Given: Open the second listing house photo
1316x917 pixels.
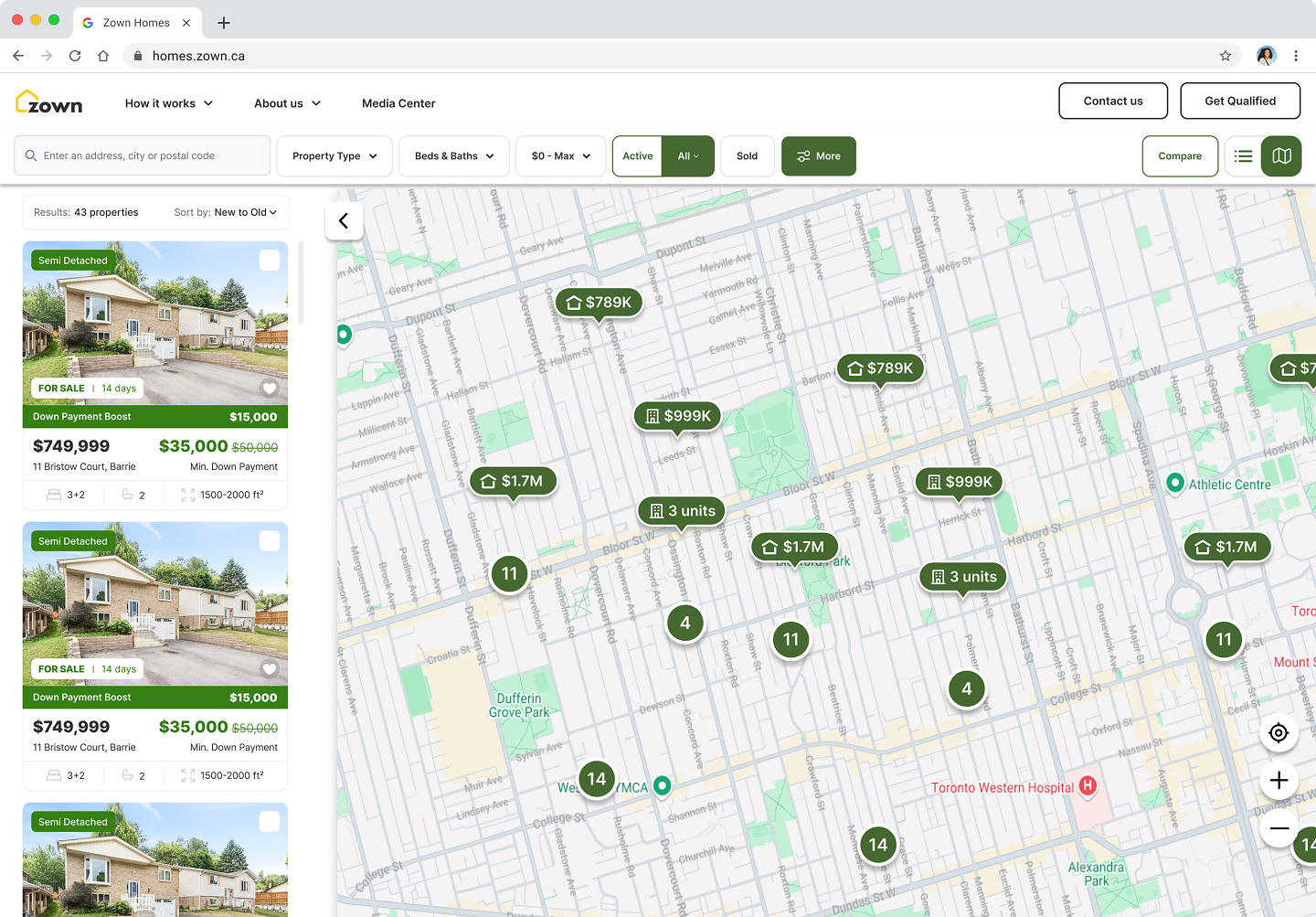Looking at the screenshot, I should [155, 603].
